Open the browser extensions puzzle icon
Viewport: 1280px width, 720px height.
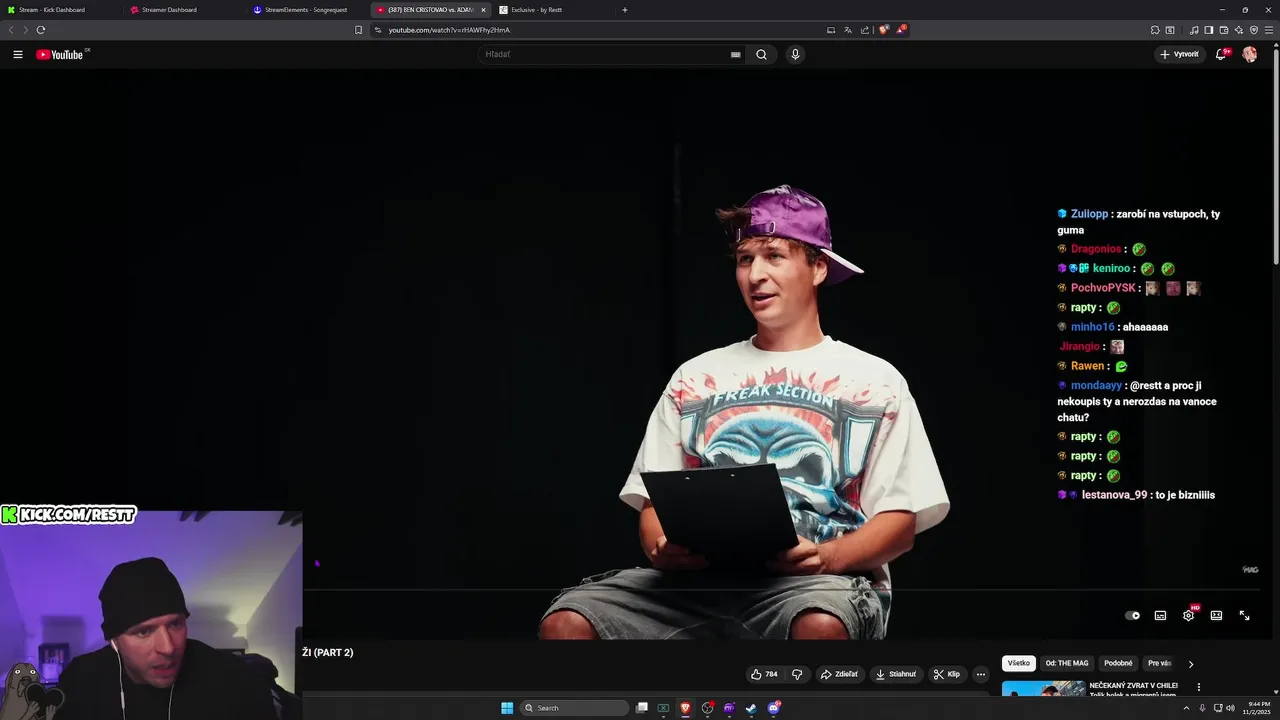coord(1155,30)
